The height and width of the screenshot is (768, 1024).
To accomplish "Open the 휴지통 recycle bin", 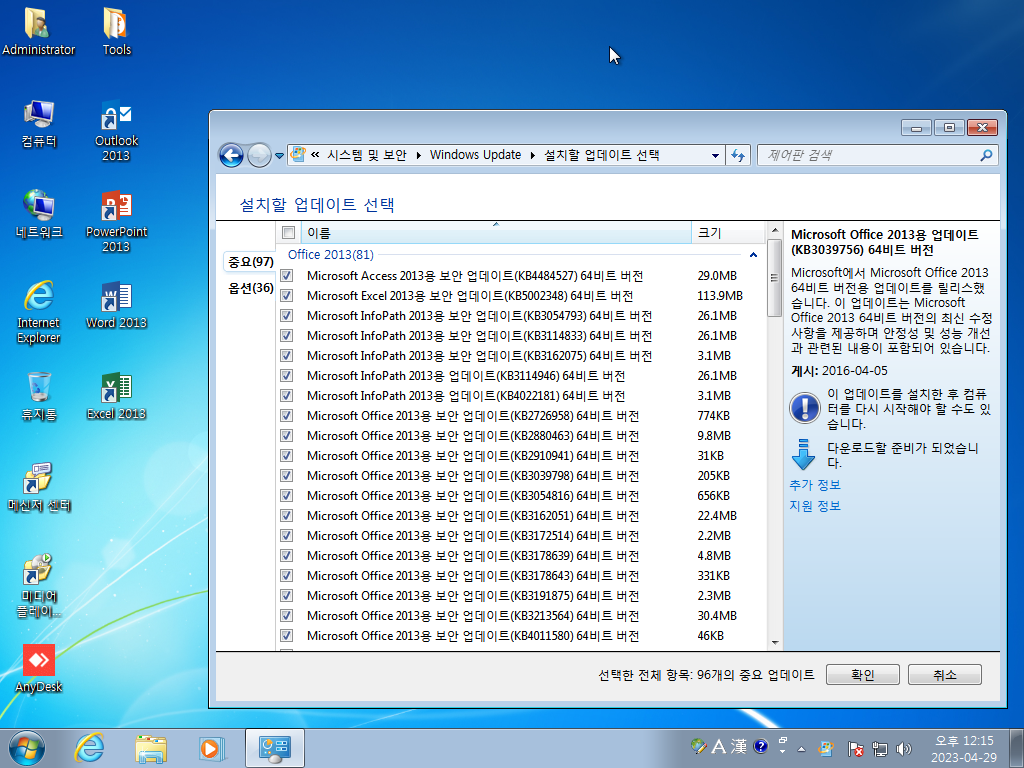I will (39, 396).
